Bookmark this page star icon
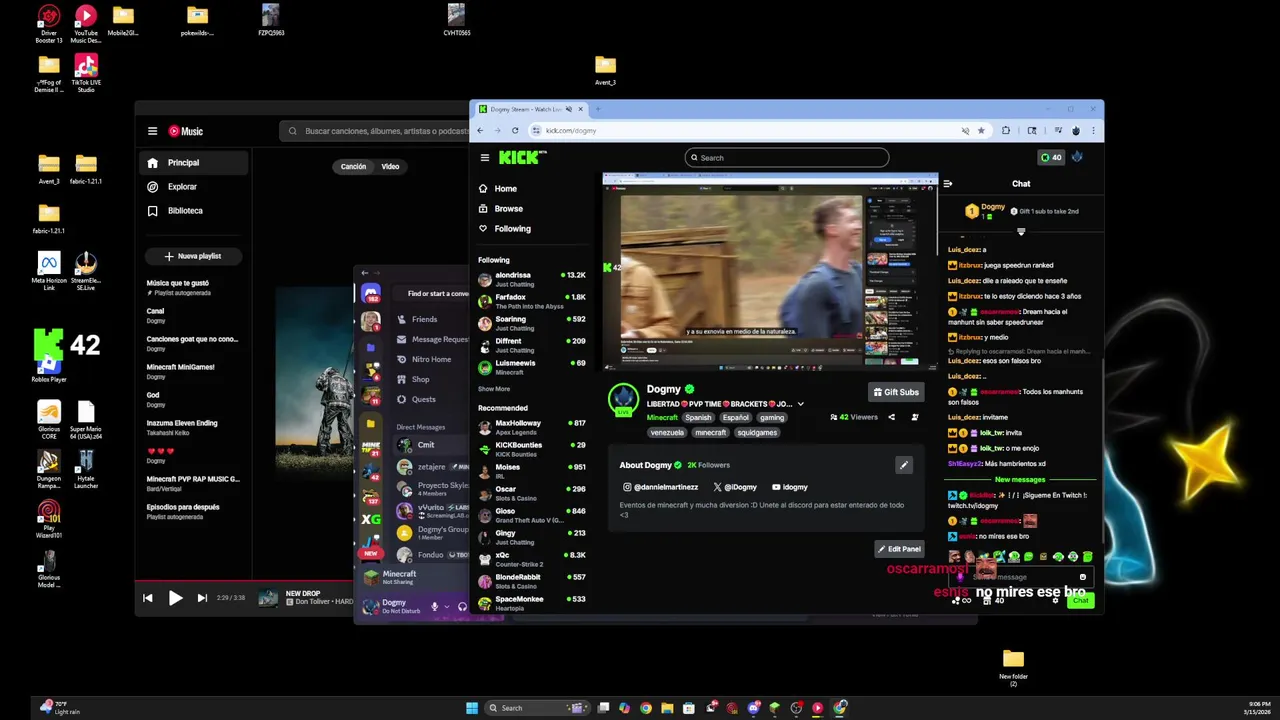This screenshot has width=1280, height=720. (981, 130)
